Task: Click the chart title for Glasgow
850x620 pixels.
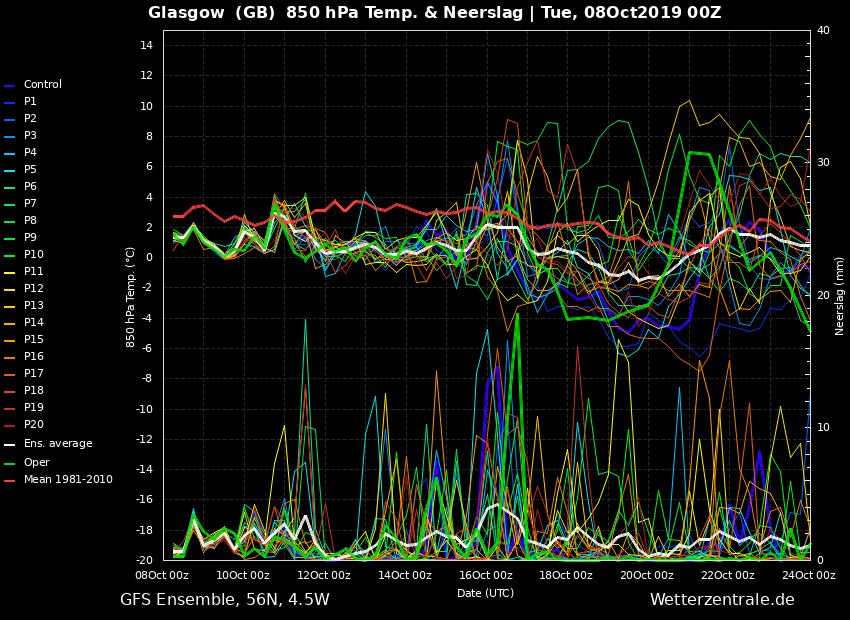Action: point(434,13)
